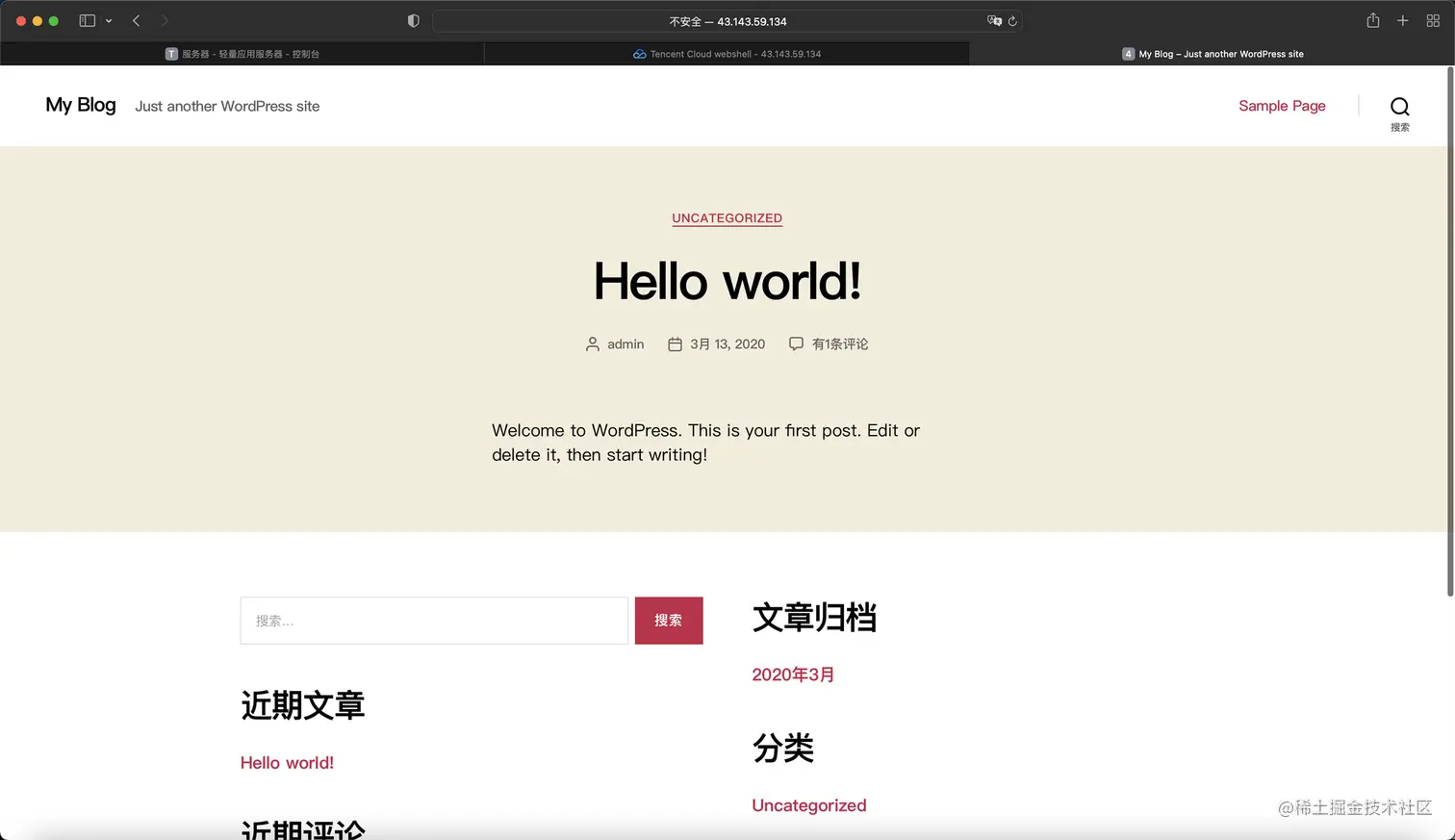The image size is (1455, 840).
Task: Open the privacy shield report icon
Action: click(414, 21)
